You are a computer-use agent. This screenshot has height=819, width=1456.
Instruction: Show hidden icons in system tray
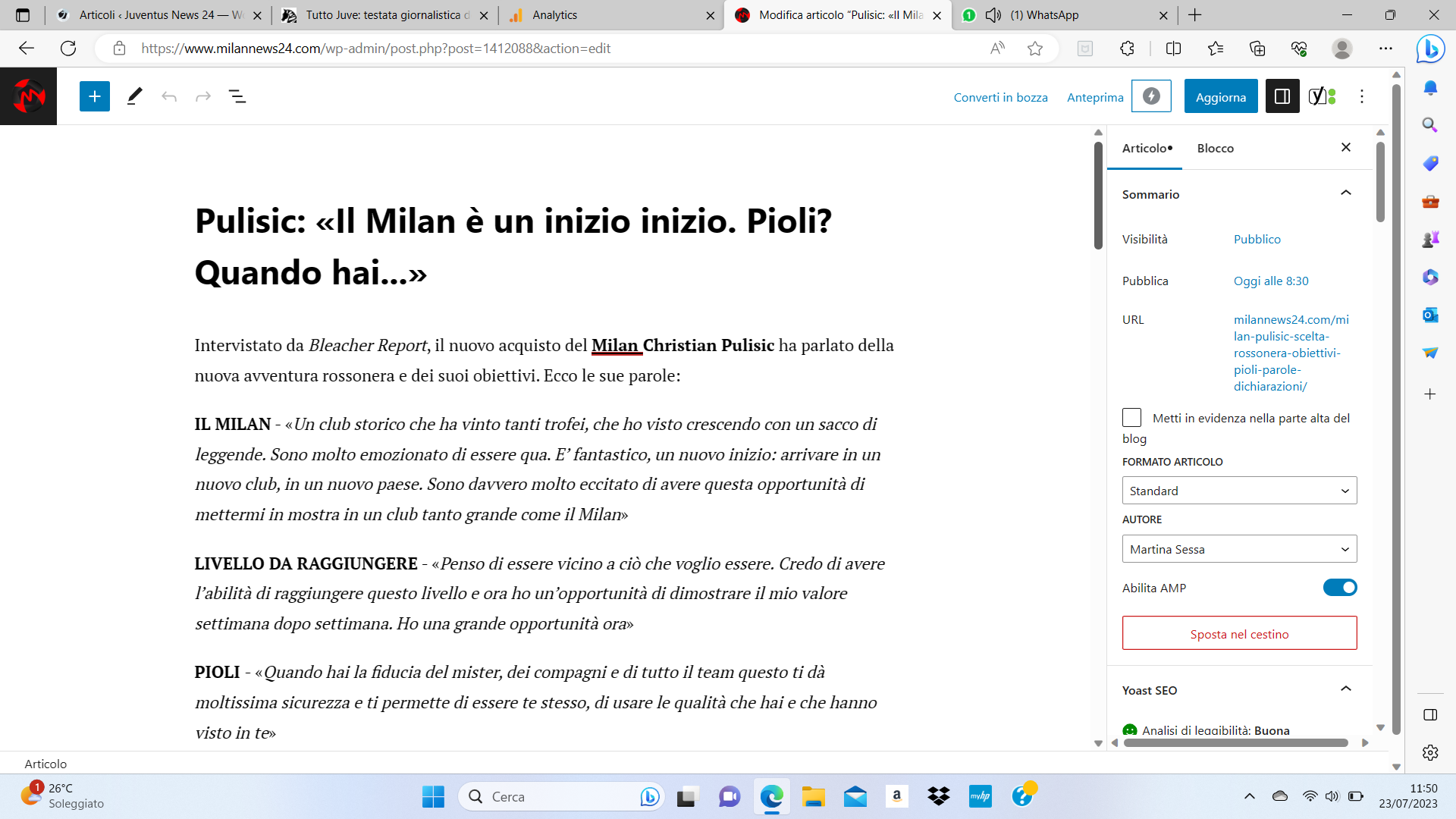click(1250, 796)
